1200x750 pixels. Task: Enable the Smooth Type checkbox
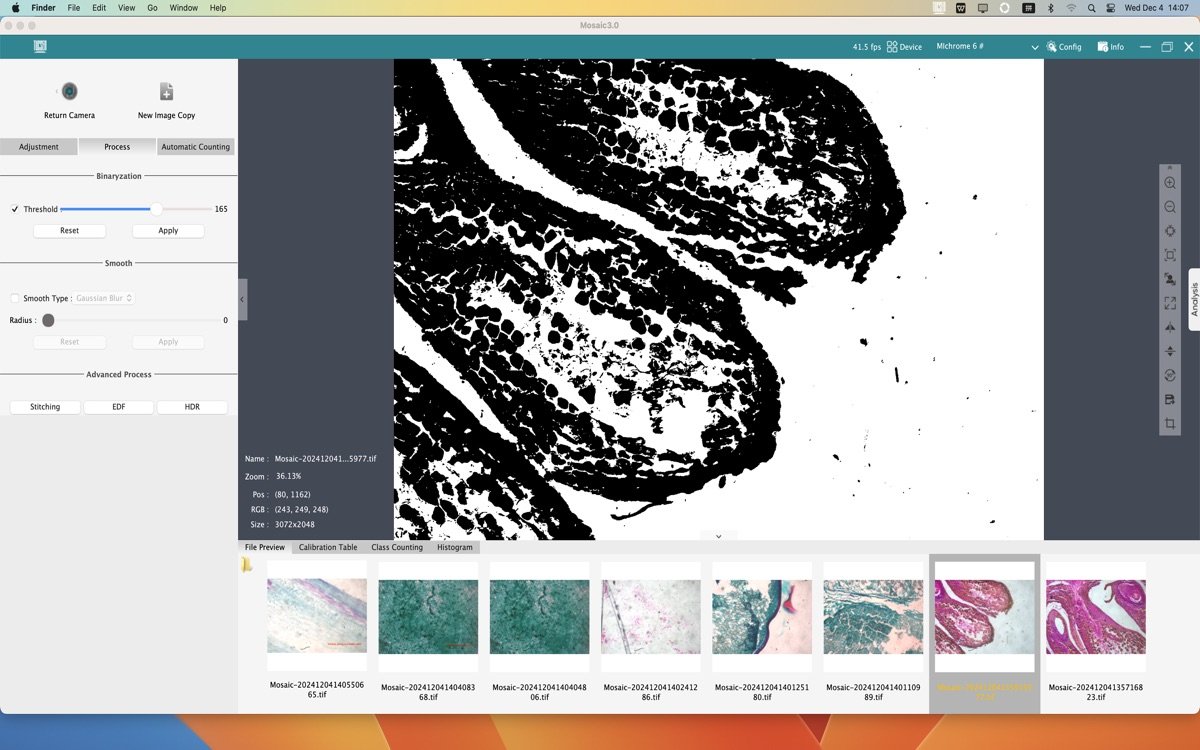pos(15,298)
